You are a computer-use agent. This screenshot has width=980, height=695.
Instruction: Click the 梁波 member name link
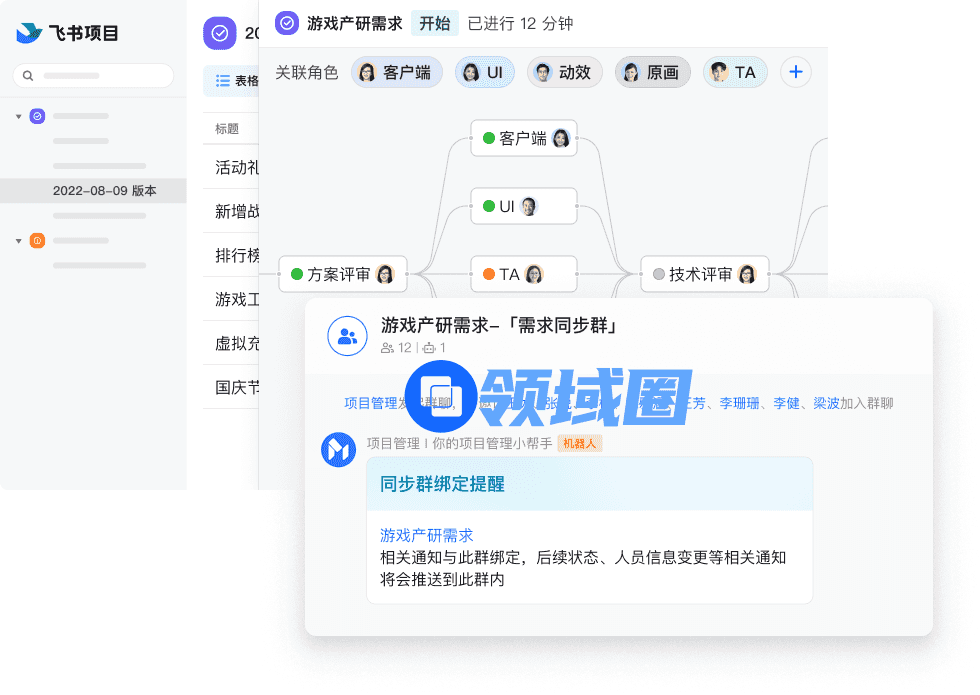(x=826, y=403)
